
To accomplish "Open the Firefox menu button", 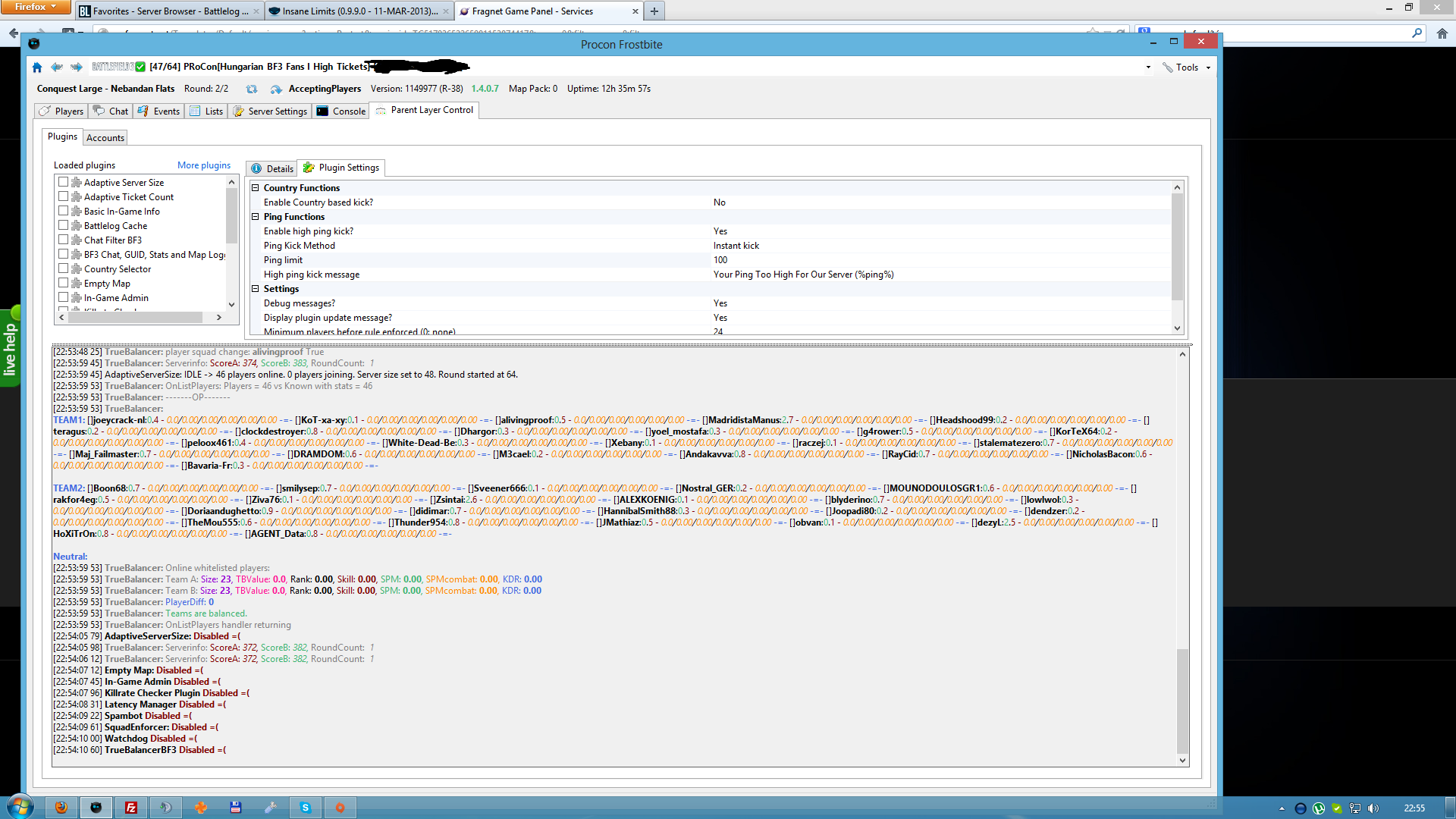I will pyautogui.click(x=36, y=7).
